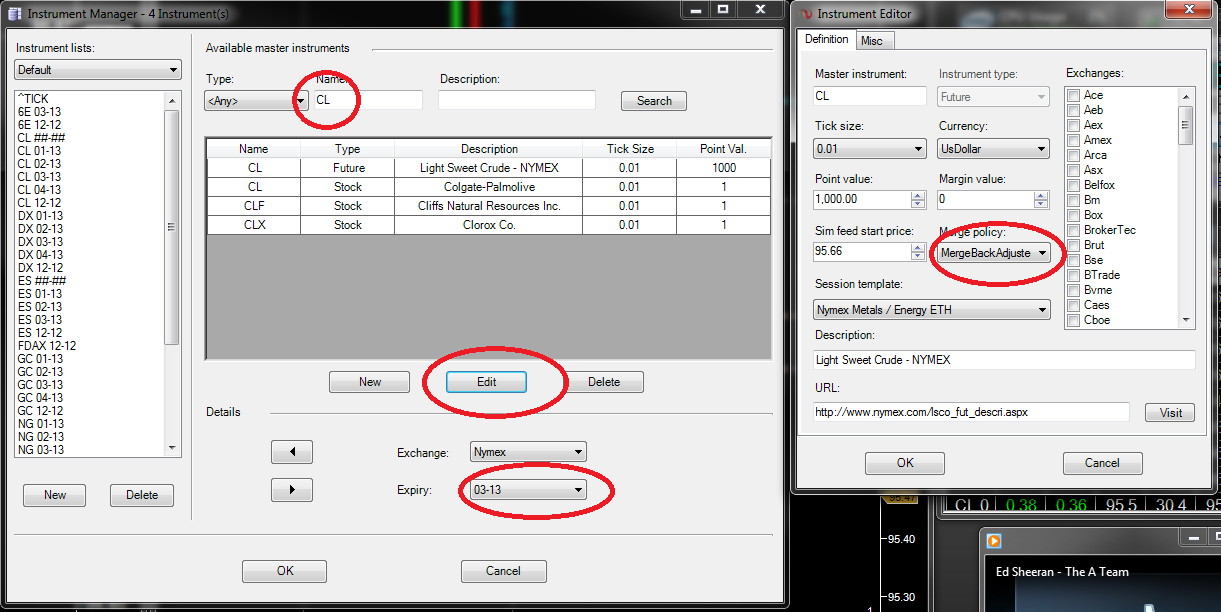Open the Currency UsDollar dropdown
1221x612 pixels.
click(995, 148)
